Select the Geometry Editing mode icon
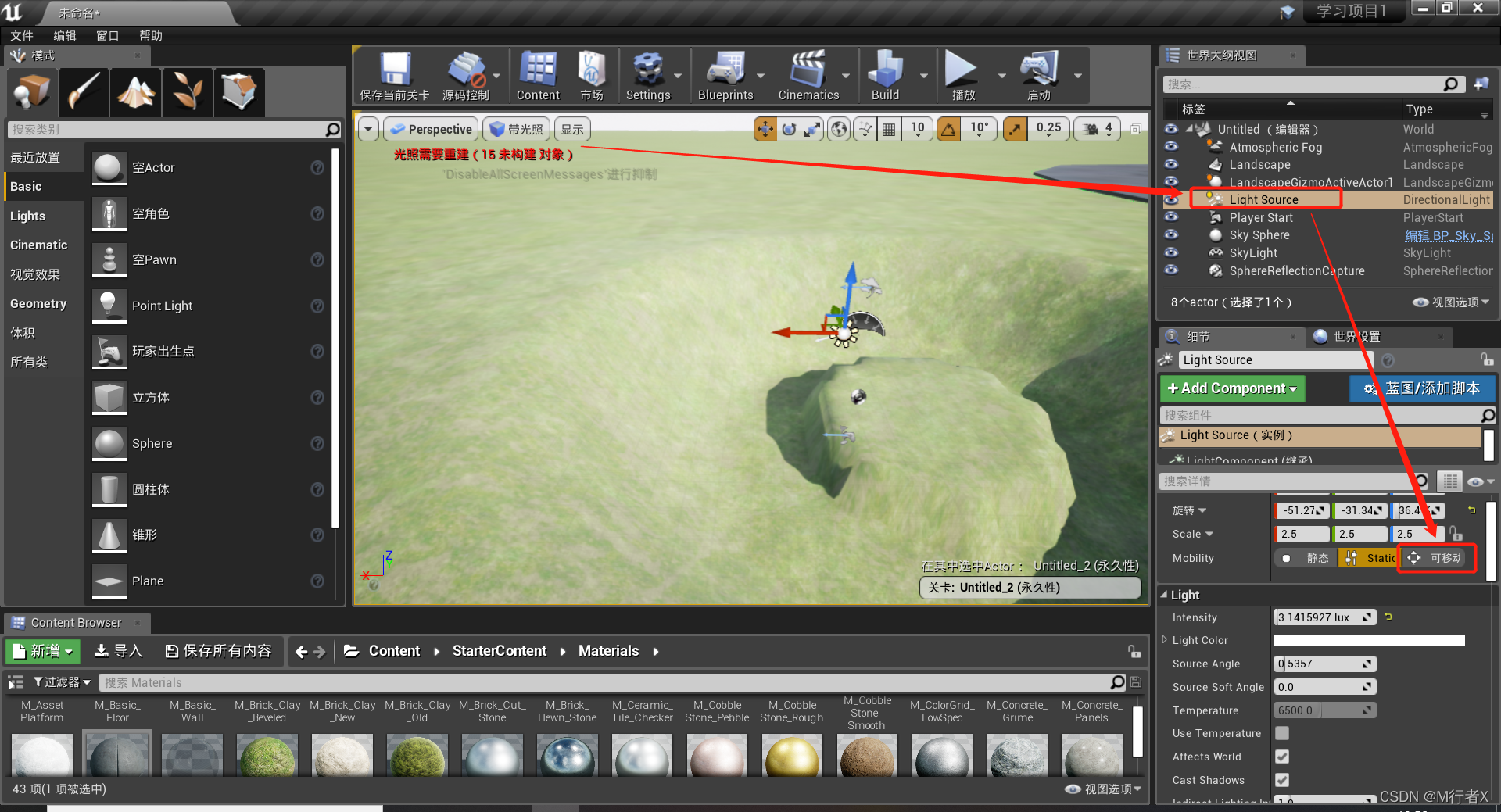This screenshot has width=1501, height=812. click(x=239, y=91)
